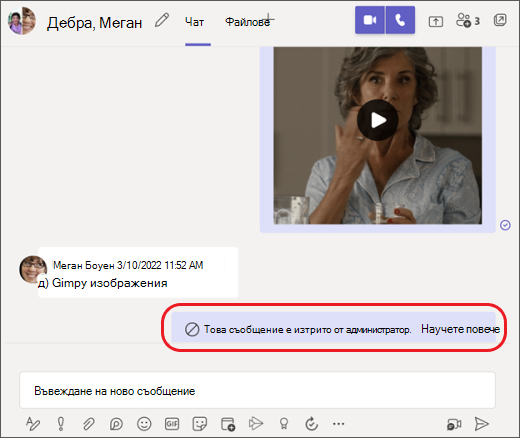Click the Въвеждане на ново съобщение field
520x438 pixels.
pyautogui.click(x=257, y=390)
